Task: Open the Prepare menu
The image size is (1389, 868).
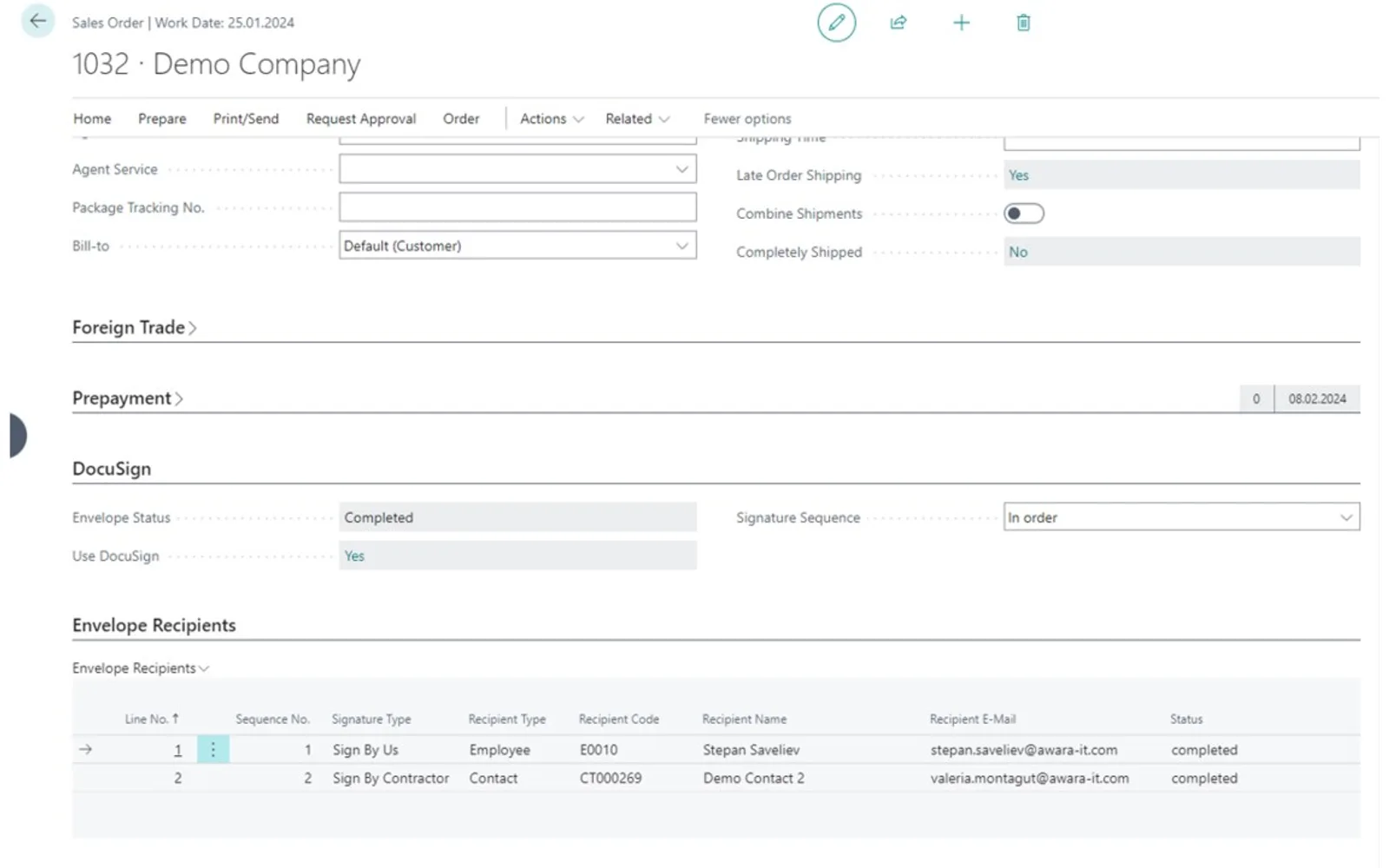Action: click(162, 119)
